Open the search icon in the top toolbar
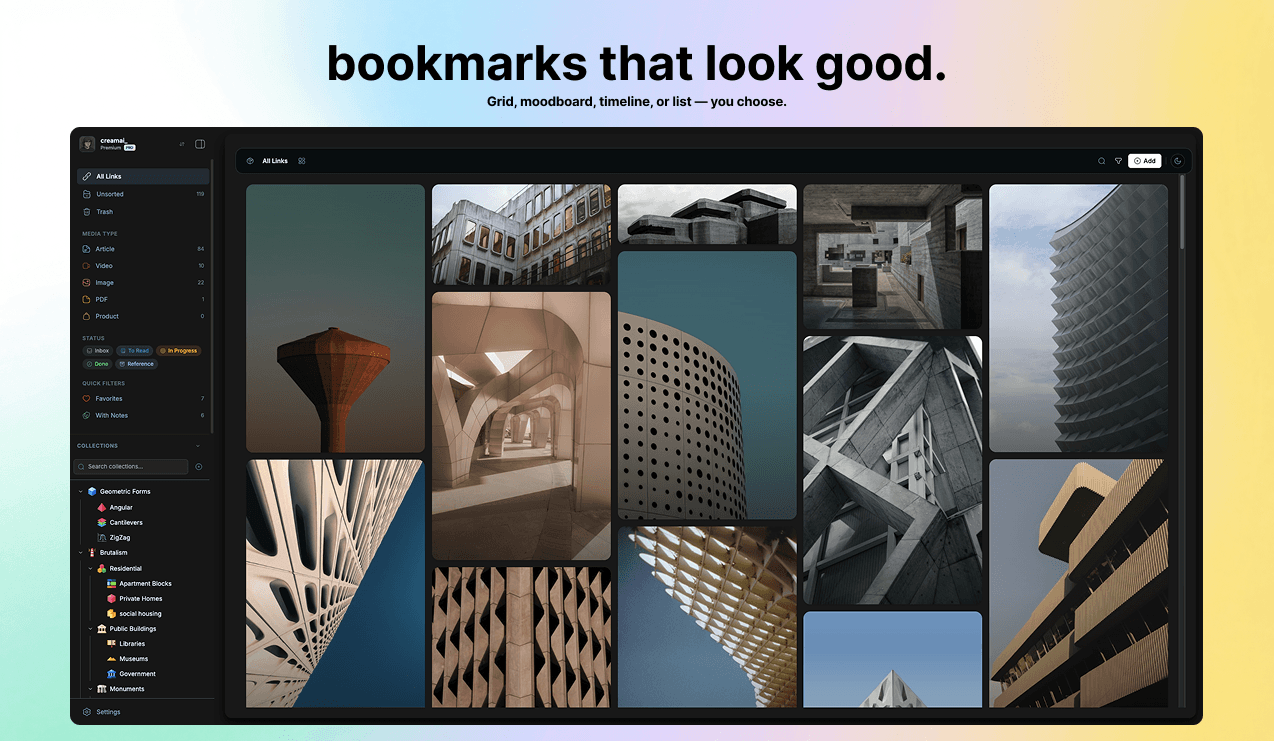 point(1101,160)
